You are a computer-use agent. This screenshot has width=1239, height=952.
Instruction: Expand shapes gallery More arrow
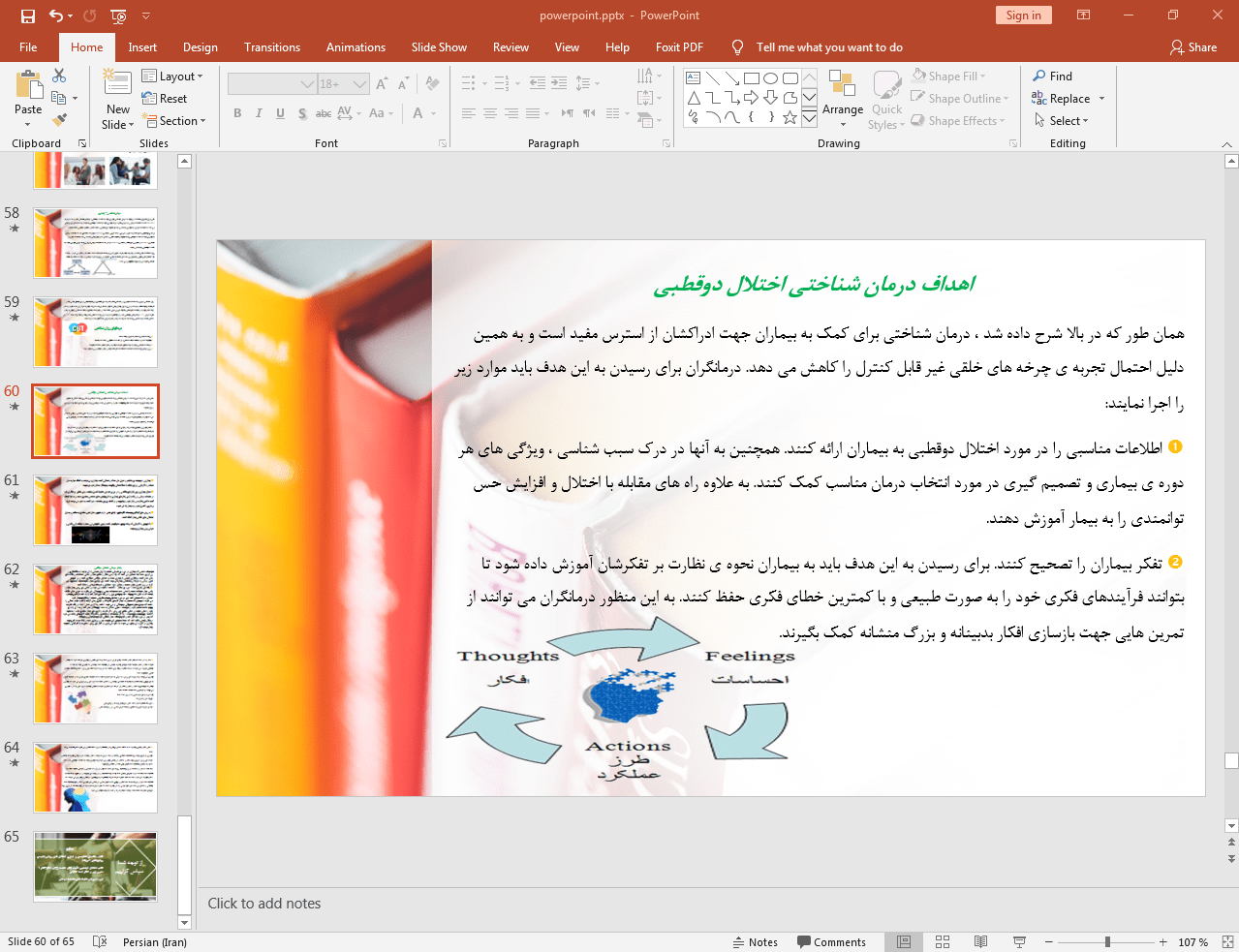click(809, 117)
